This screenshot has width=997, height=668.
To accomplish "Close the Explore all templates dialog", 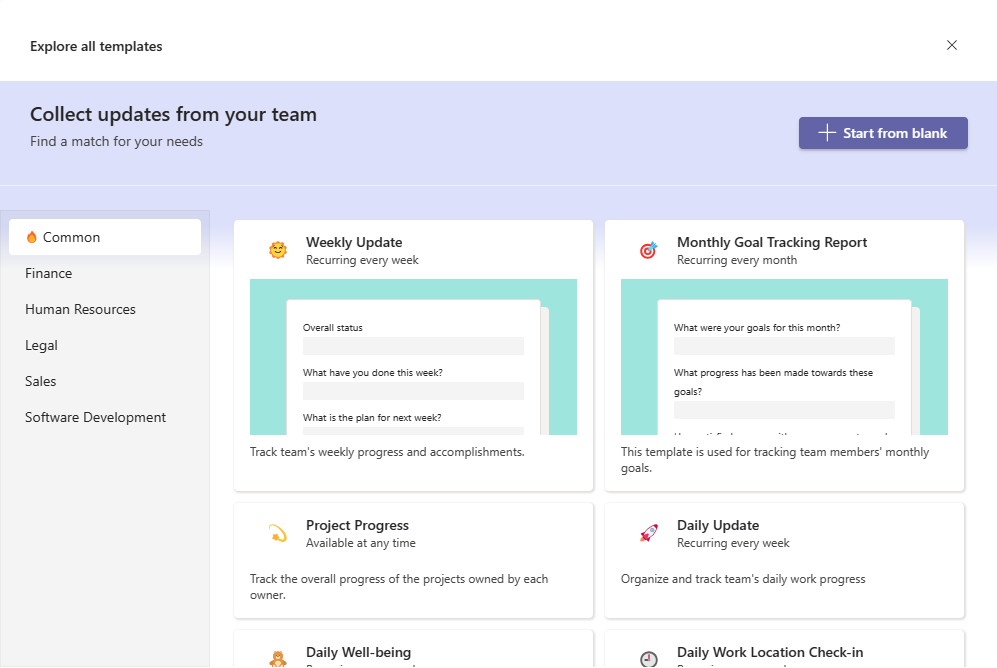I will coord(952,45).
